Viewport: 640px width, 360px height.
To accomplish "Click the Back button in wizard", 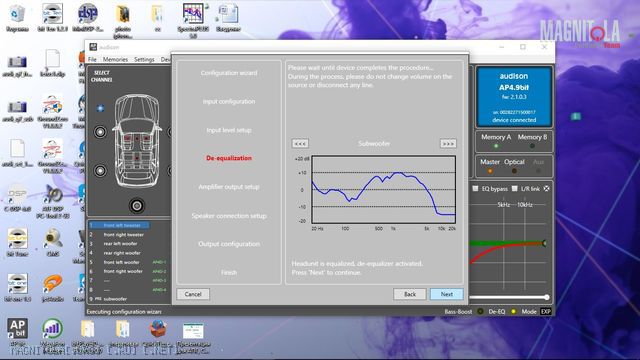I will (x=410, y=294).
